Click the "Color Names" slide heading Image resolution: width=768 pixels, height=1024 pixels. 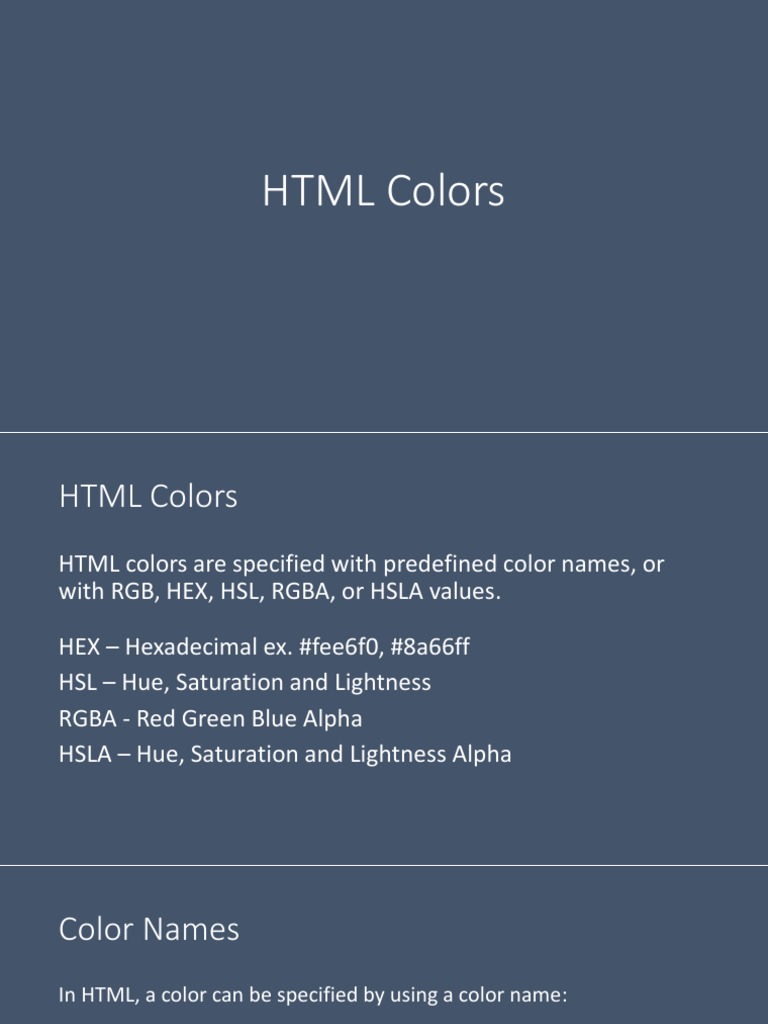[149, 929]
